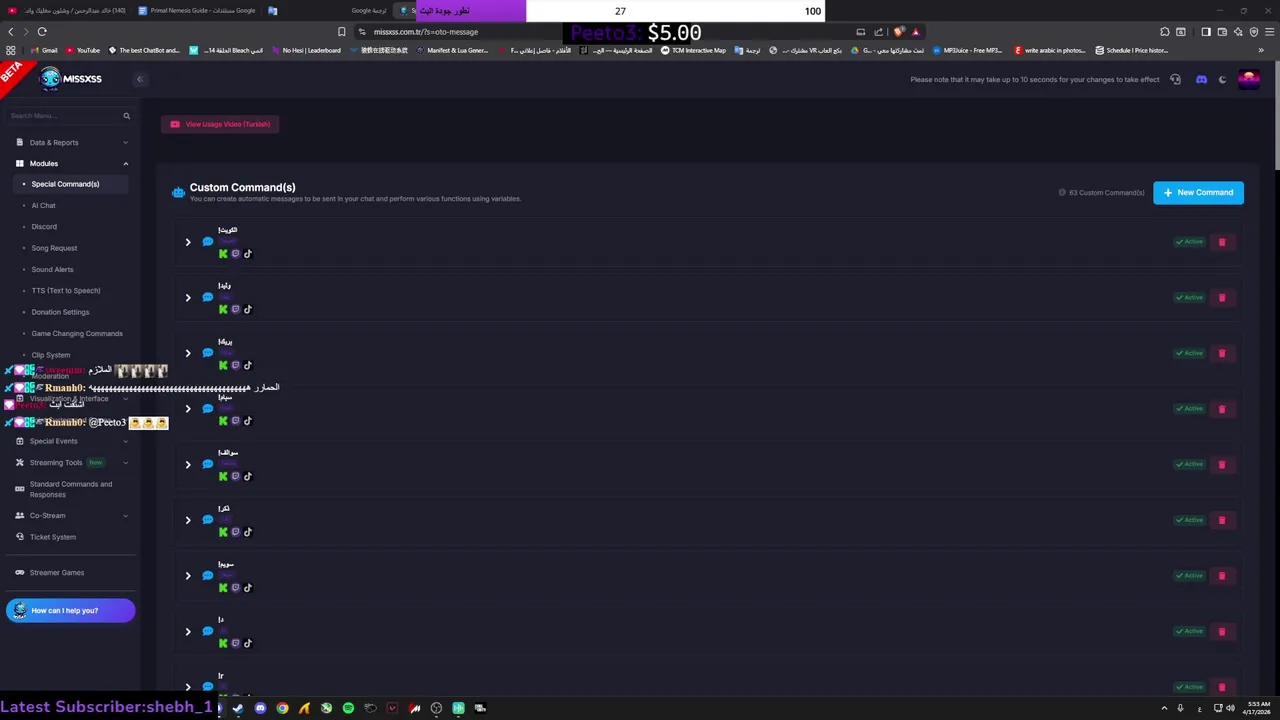Viewport: 1280px width, 720px height.
Task: Open the Discord link in site header
Action: [1201, 80]
